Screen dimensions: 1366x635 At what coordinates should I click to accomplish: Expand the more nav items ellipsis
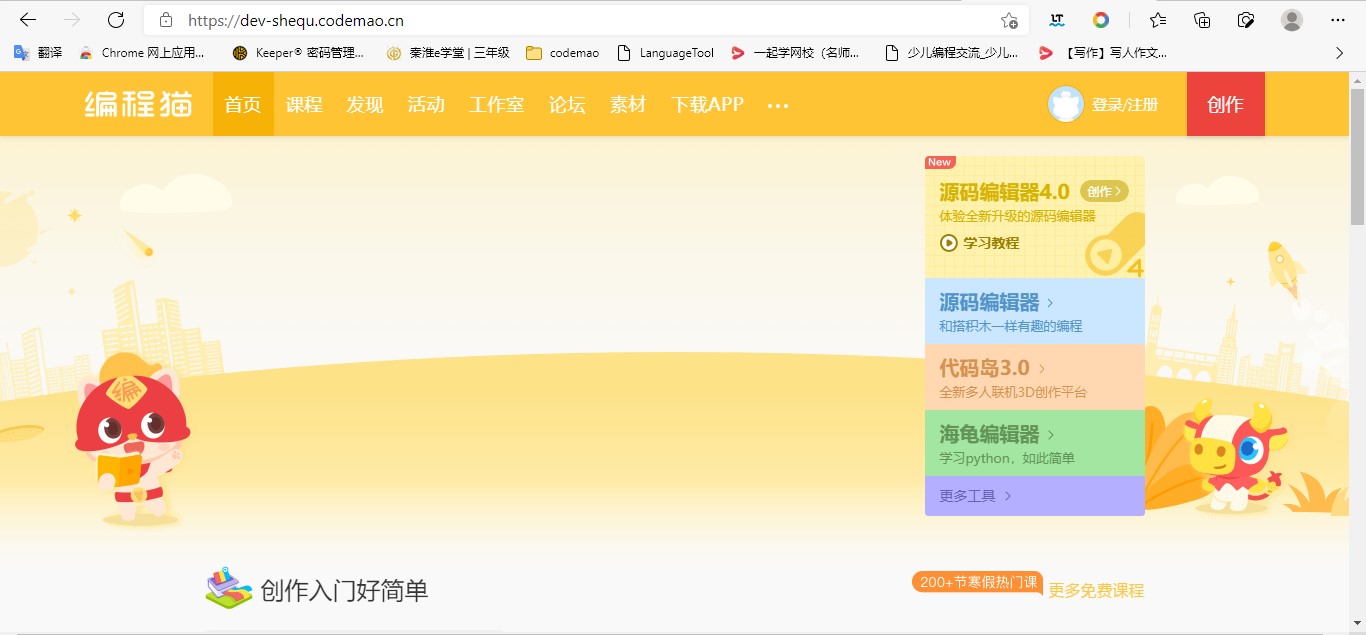(x=778, y=105)
